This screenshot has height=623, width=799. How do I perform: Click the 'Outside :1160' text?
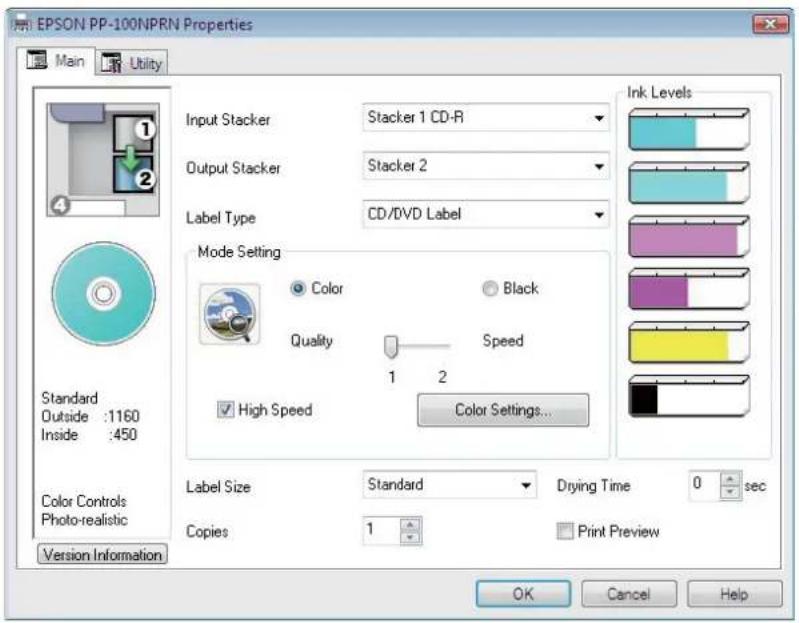coord(90,416)
